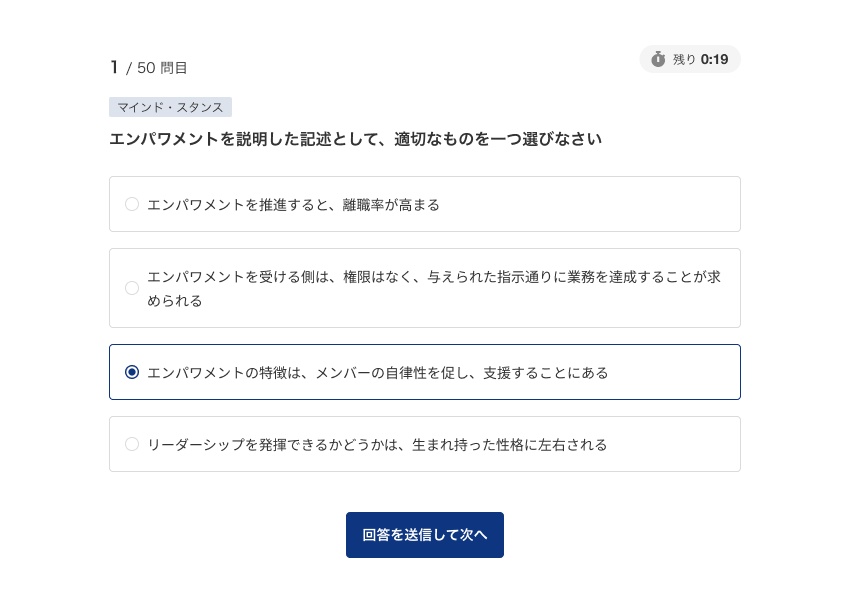Select the radio button for 離職率が高まる option
Screen dimensions: 859x593
pos(132,204)
